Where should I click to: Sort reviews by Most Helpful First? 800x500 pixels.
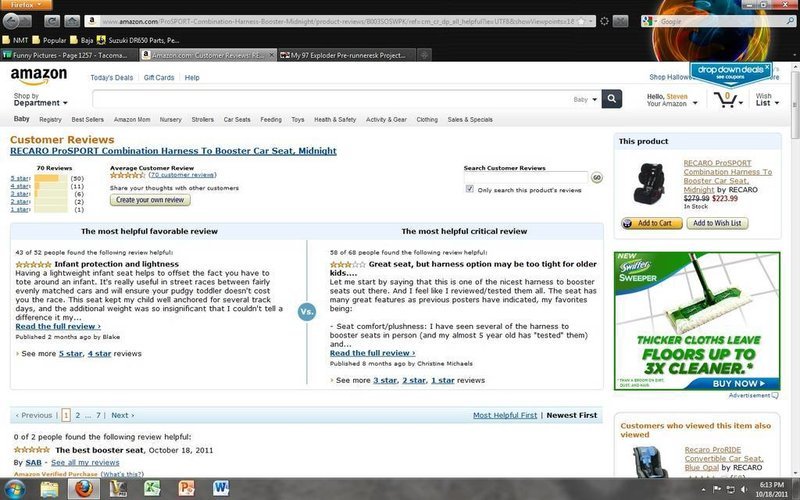[505, 415]
